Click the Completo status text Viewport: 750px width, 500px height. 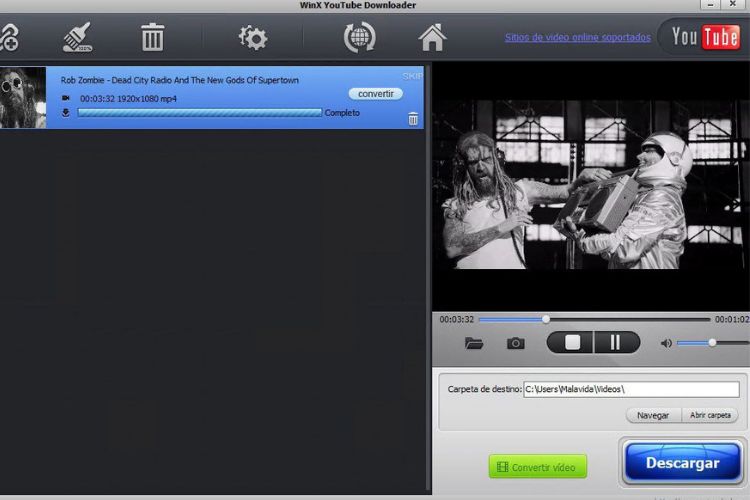pos(342,113)
